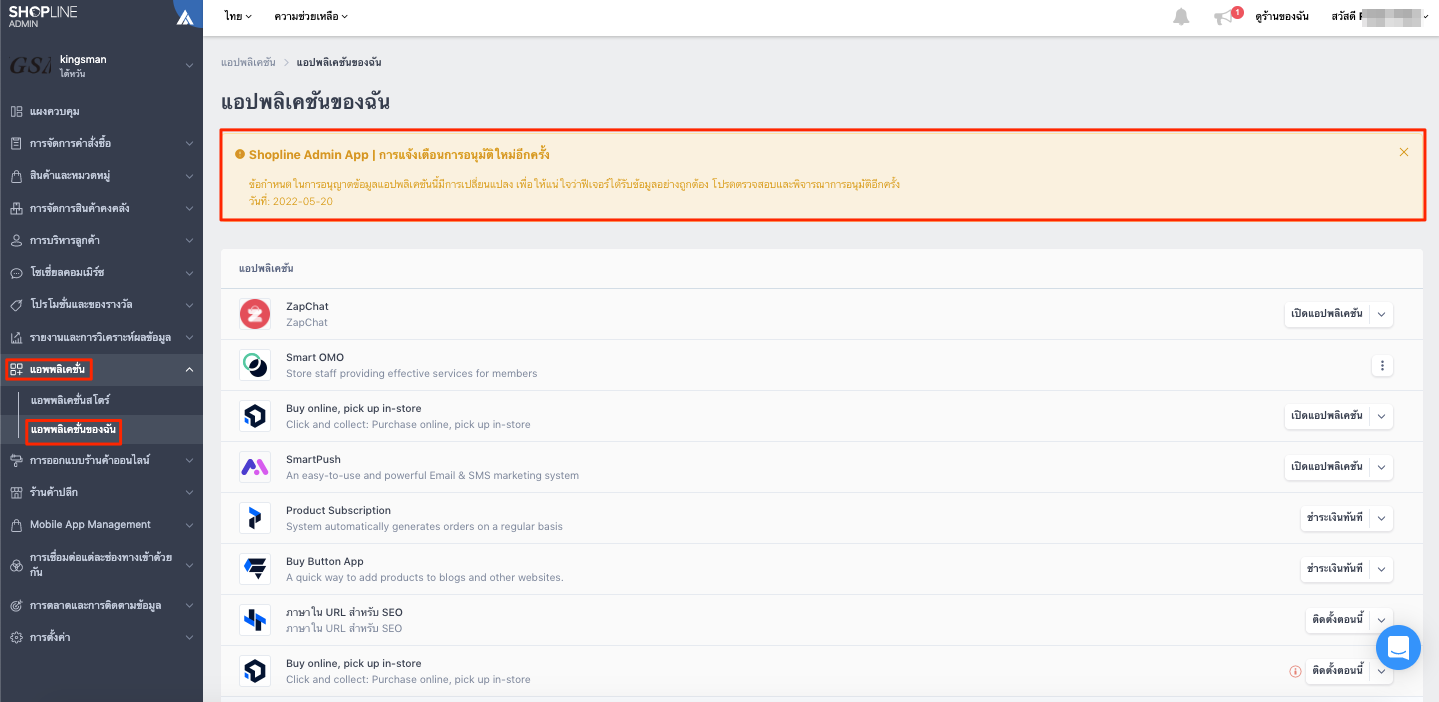Click the shopping bag icon for สินค้าและหมวดหมู่
1439x702 pixels.
tap(16, 176)
